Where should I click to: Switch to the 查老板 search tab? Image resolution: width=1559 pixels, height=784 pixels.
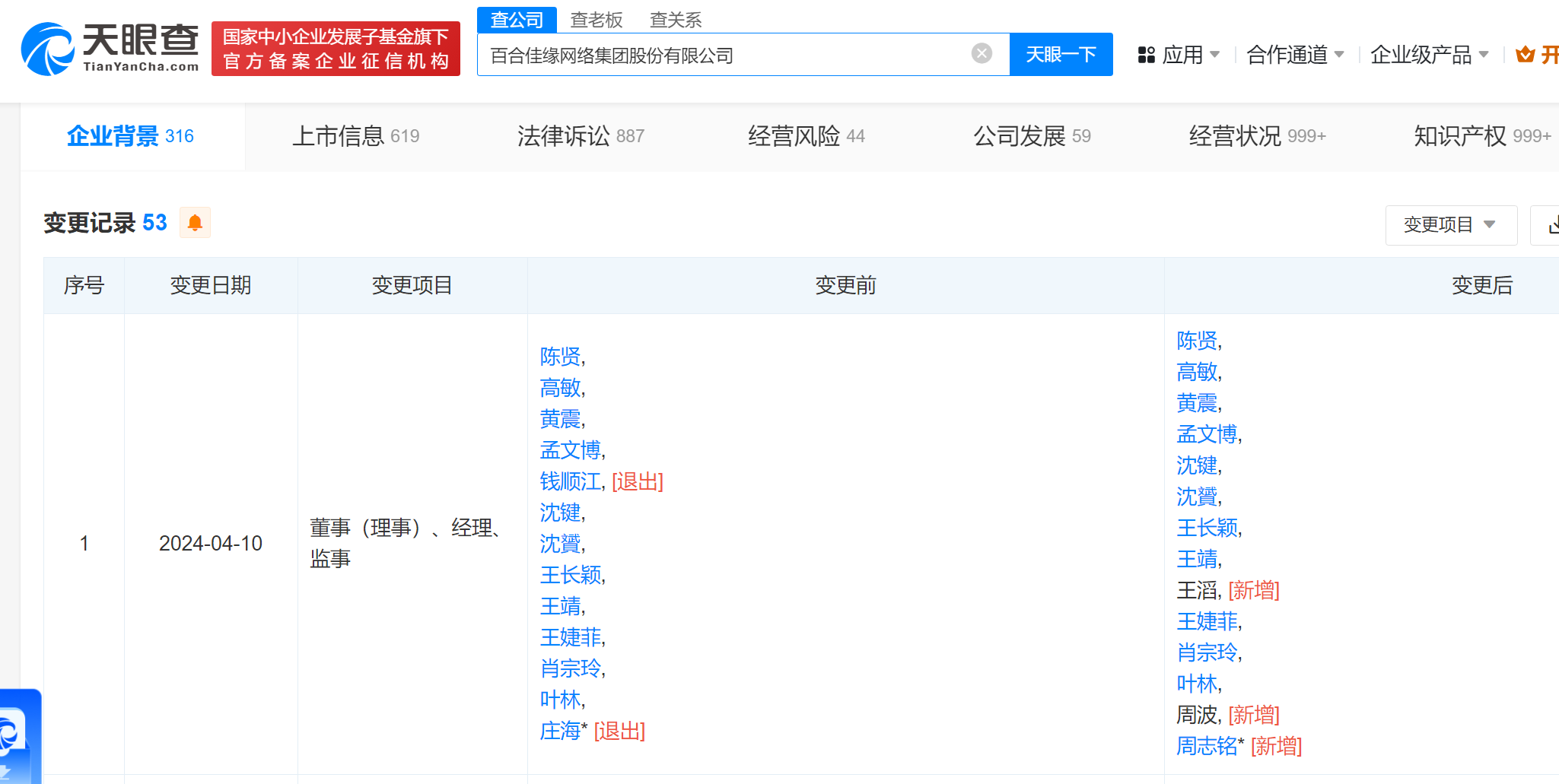tap(597, 20)
